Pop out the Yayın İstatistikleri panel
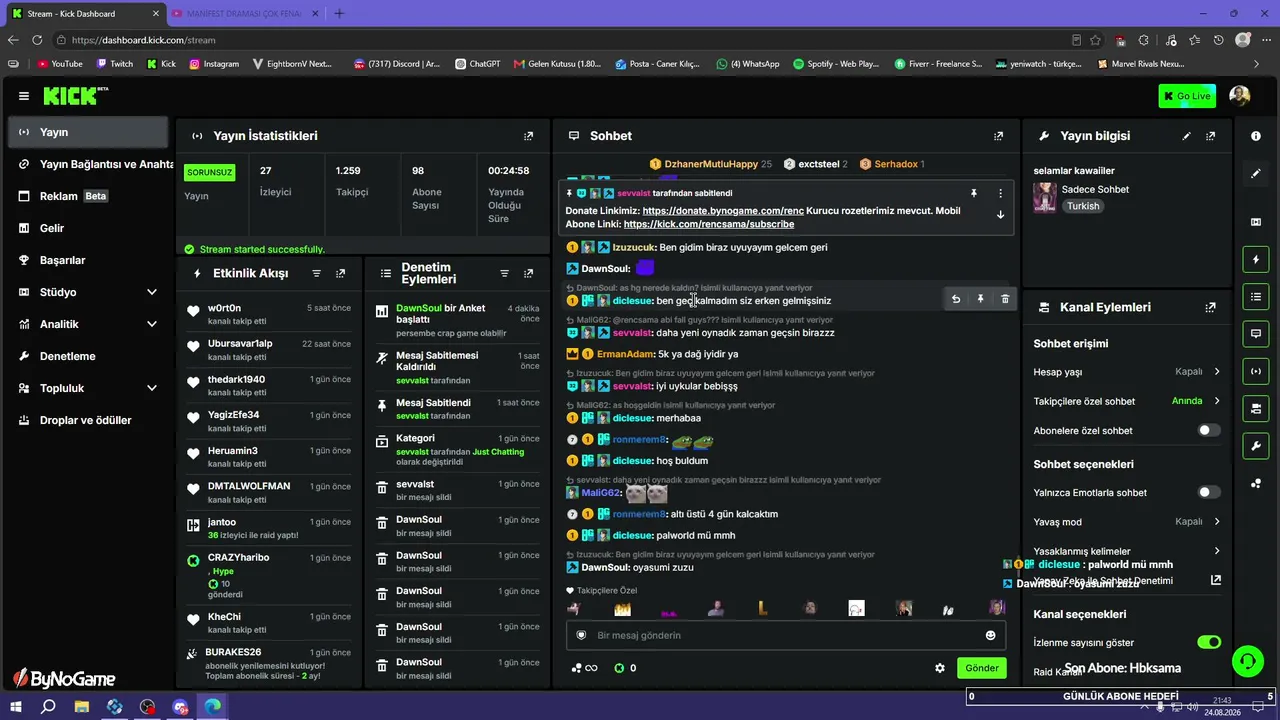 [x=529, y=136]
